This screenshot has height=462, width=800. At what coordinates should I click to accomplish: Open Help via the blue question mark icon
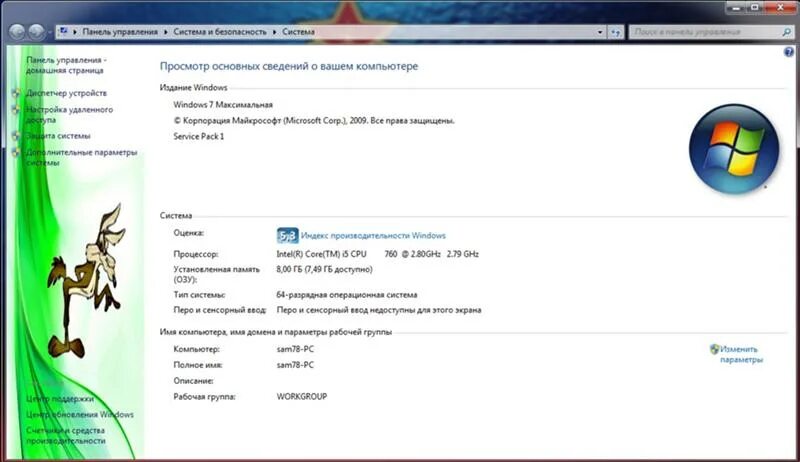tap(789, 52)
